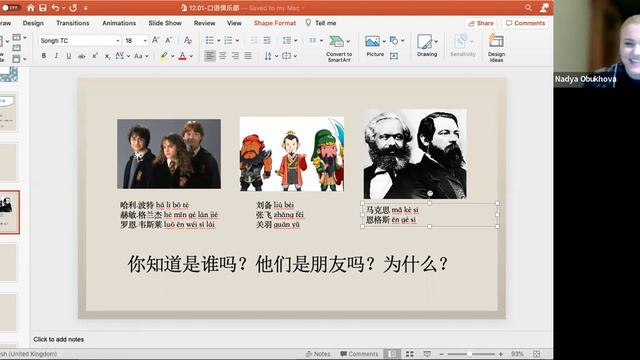Viewport: 640px width, 360px height.
Task: Open the text Columns menu
Action: tap(316, 40)
